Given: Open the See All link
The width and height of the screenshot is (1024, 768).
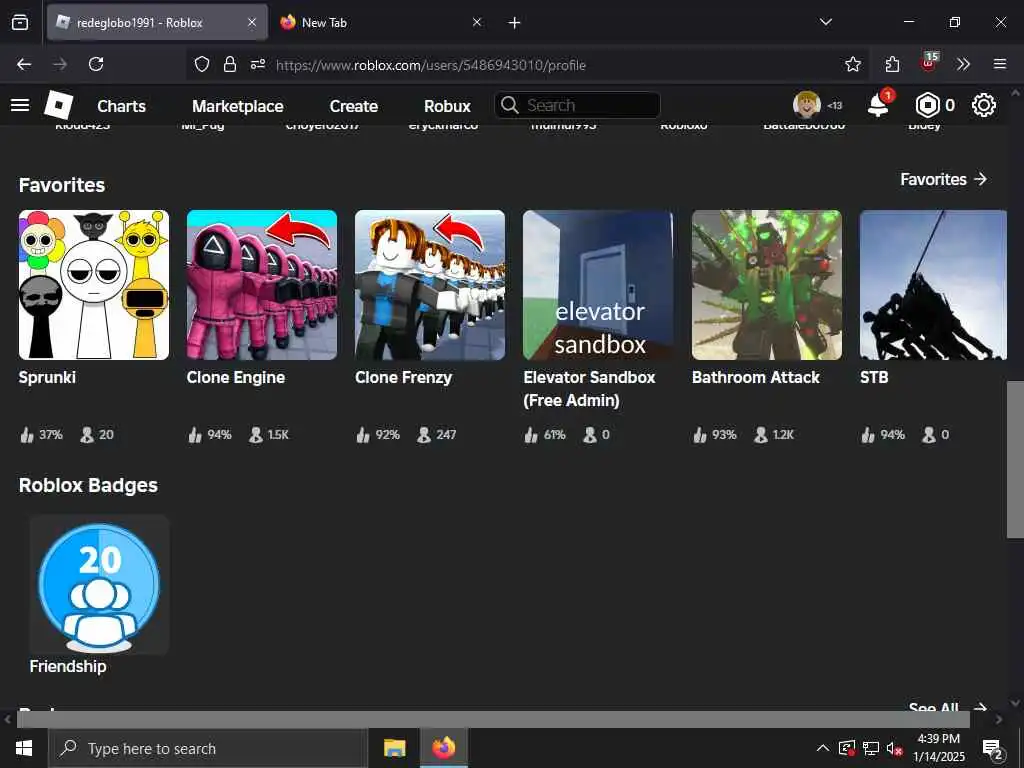Looking at the screenshot, I should (x=947, y=707).
